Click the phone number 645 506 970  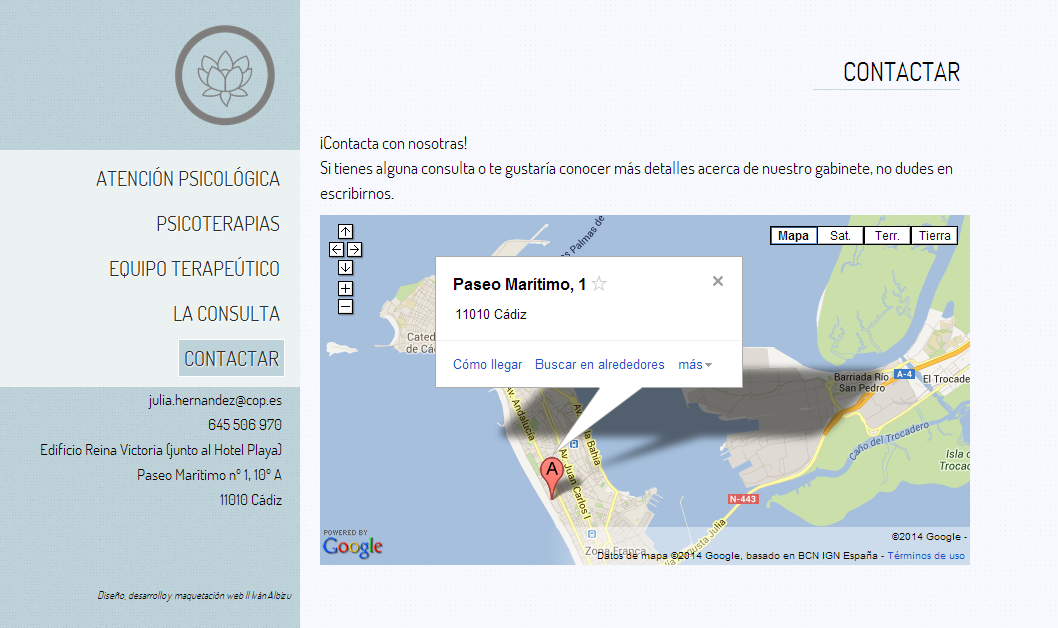(245, 425)
